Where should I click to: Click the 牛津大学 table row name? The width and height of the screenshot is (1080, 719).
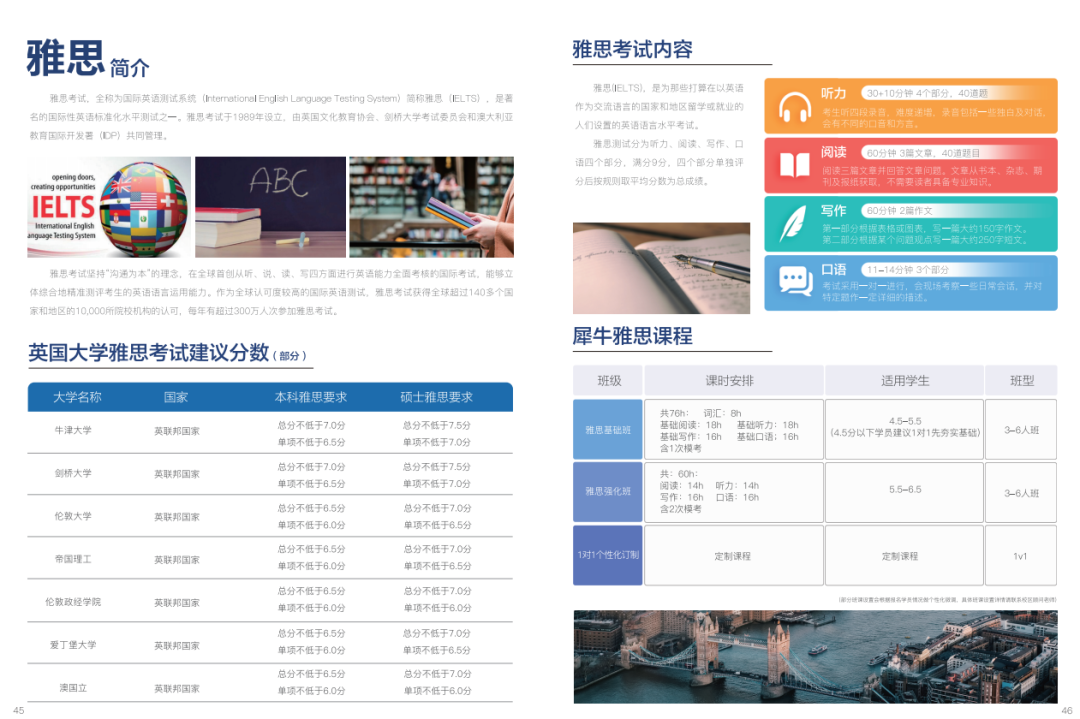73,431
